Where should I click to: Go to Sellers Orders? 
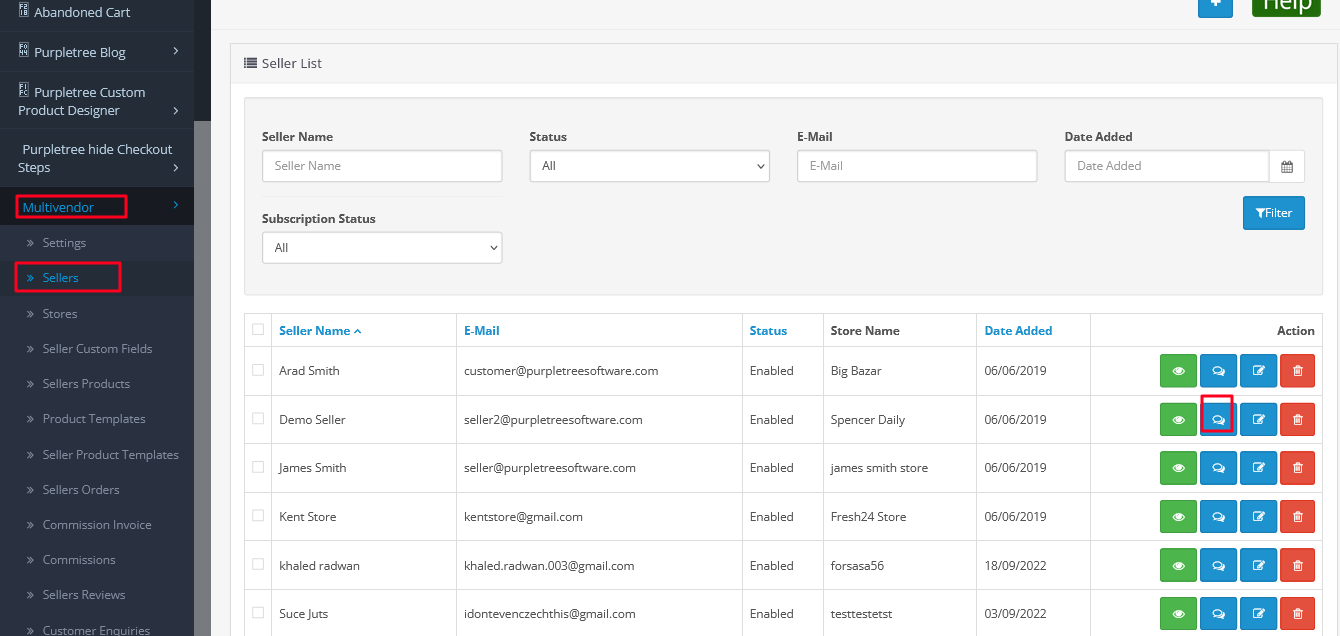tap(81, 490)
